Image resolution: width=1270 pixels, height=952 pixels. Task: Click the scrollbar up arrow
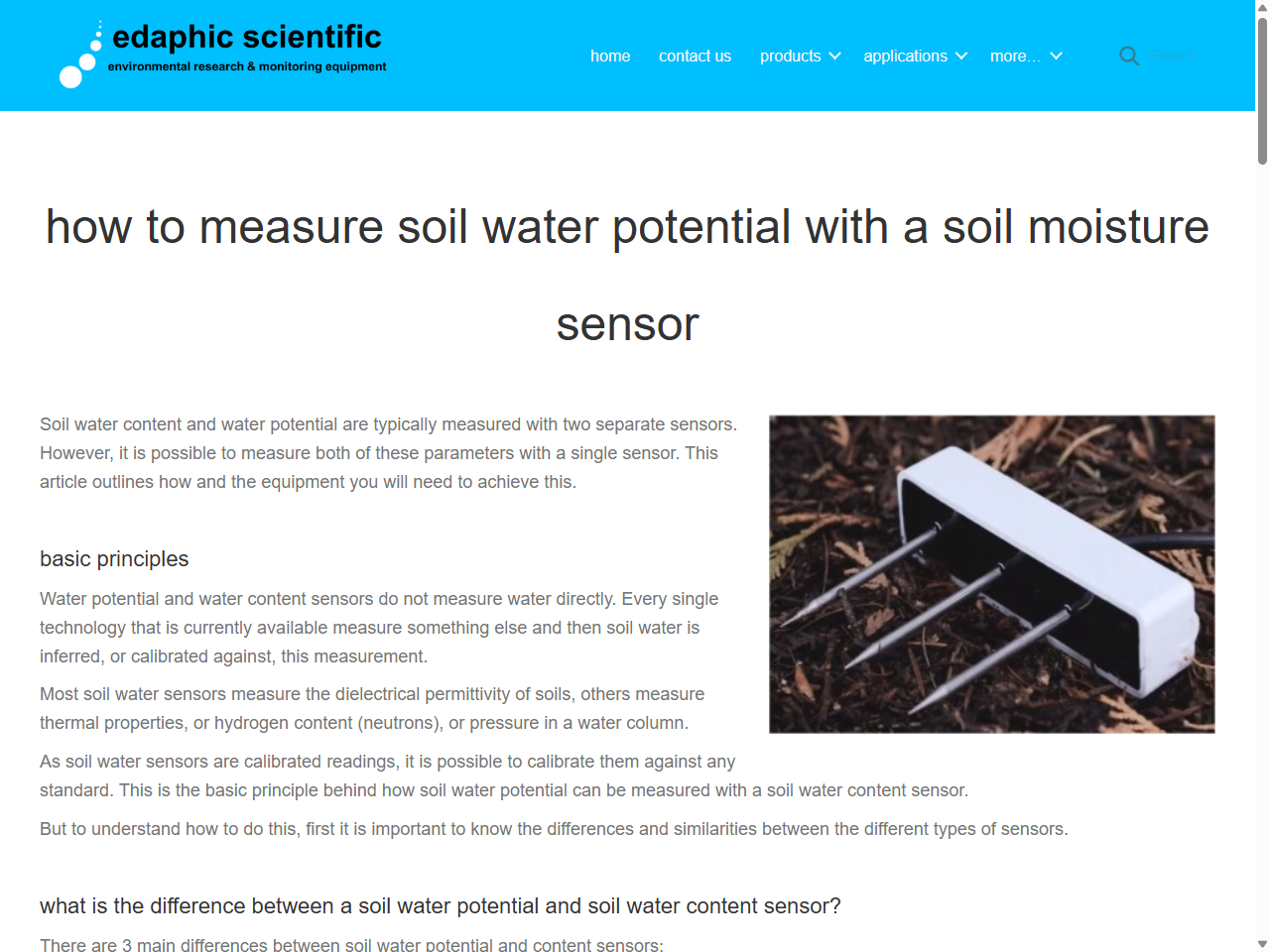1261,8
